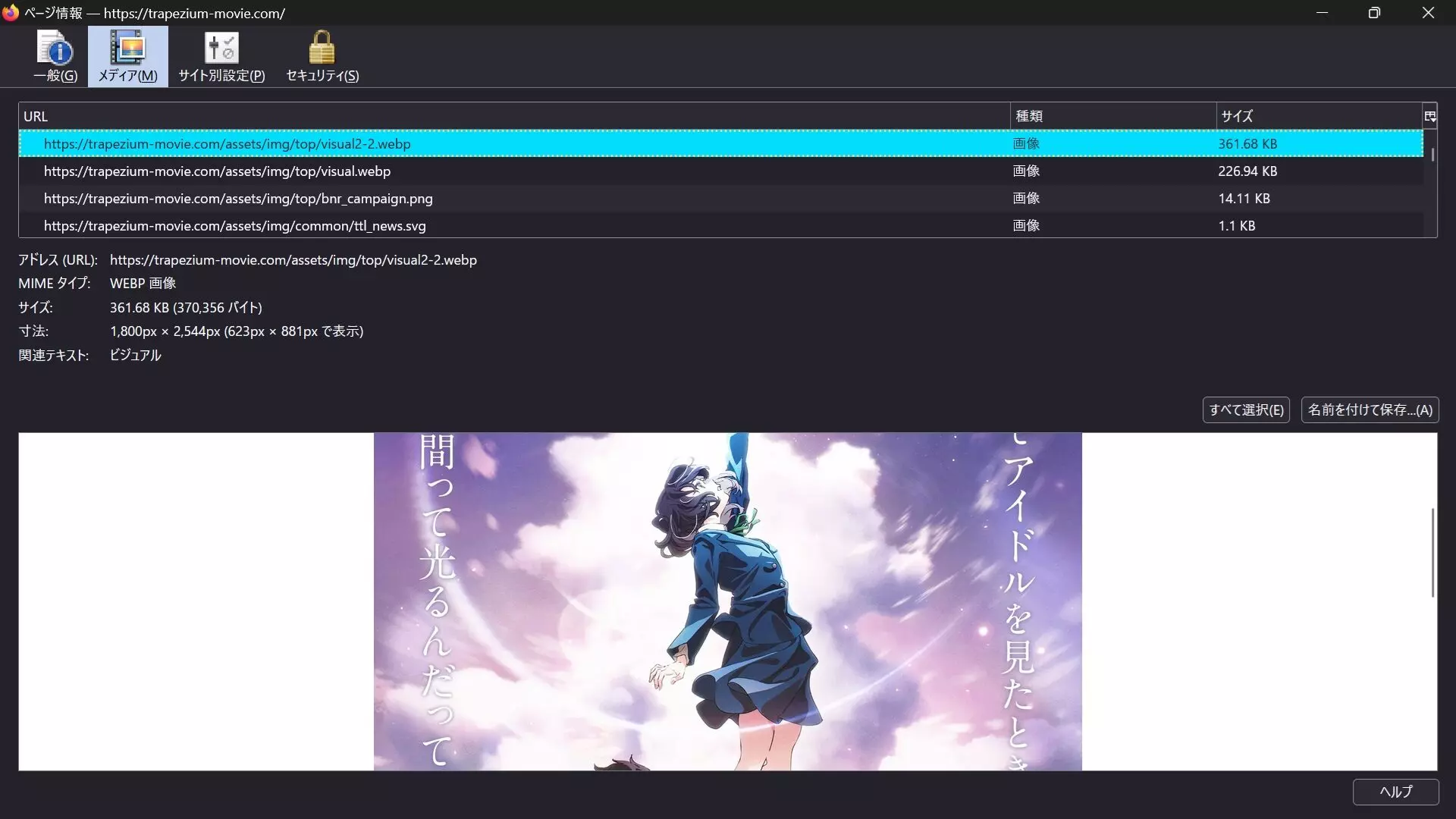Restore down the page info window
The image size is (1456, 819).
coord(1374,13)
